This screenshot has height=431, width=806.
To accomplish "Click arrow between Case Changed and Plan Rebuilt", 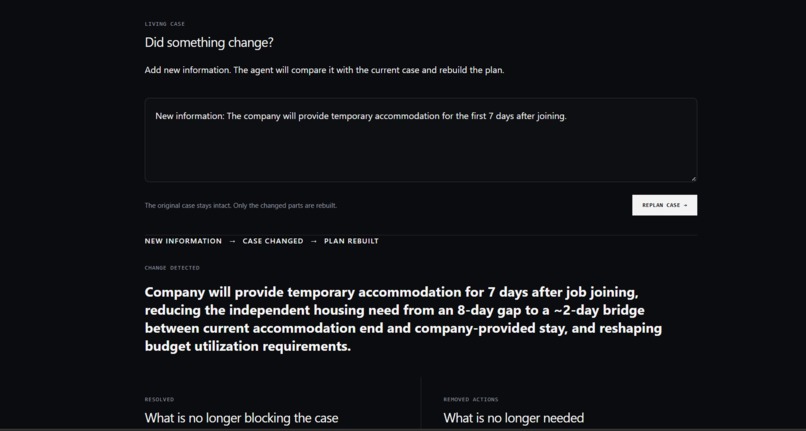I will [314, 241].
